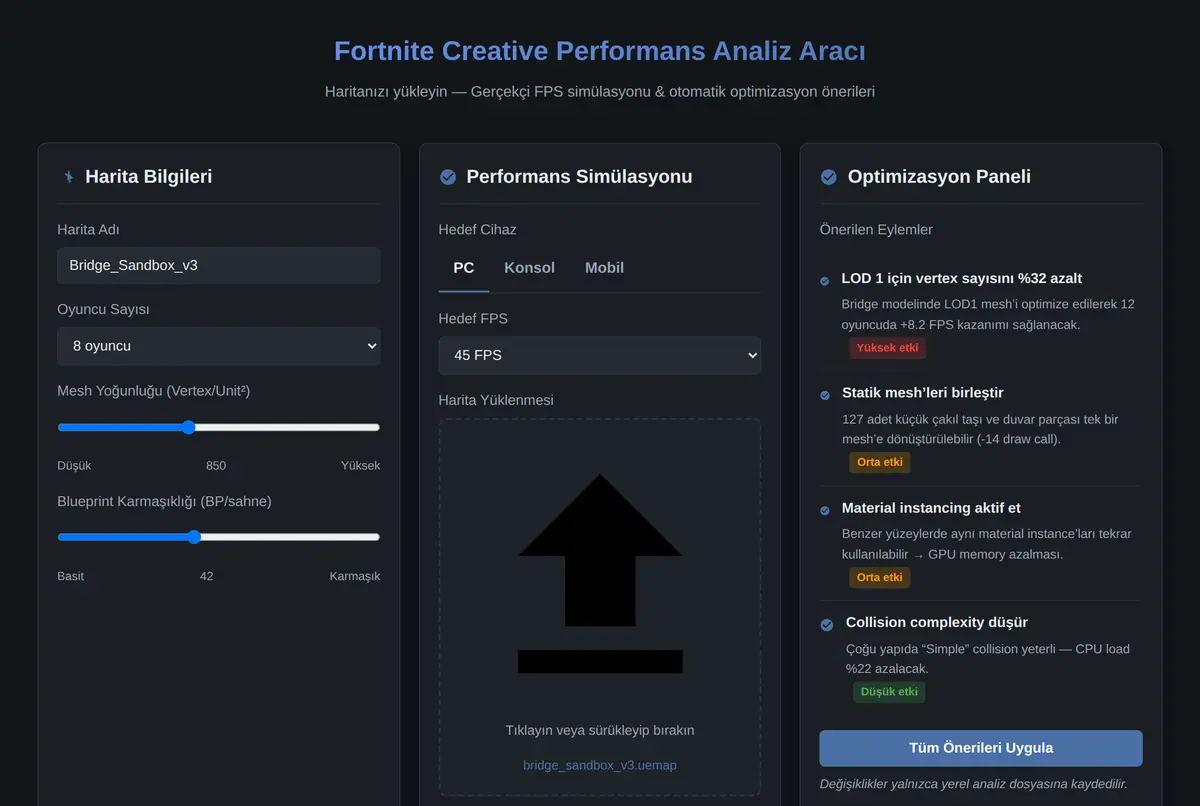Click the Düşük etki badge
Image resolution: width=1200 pixels, height=806 pixels.
click(x=889, y=692)
